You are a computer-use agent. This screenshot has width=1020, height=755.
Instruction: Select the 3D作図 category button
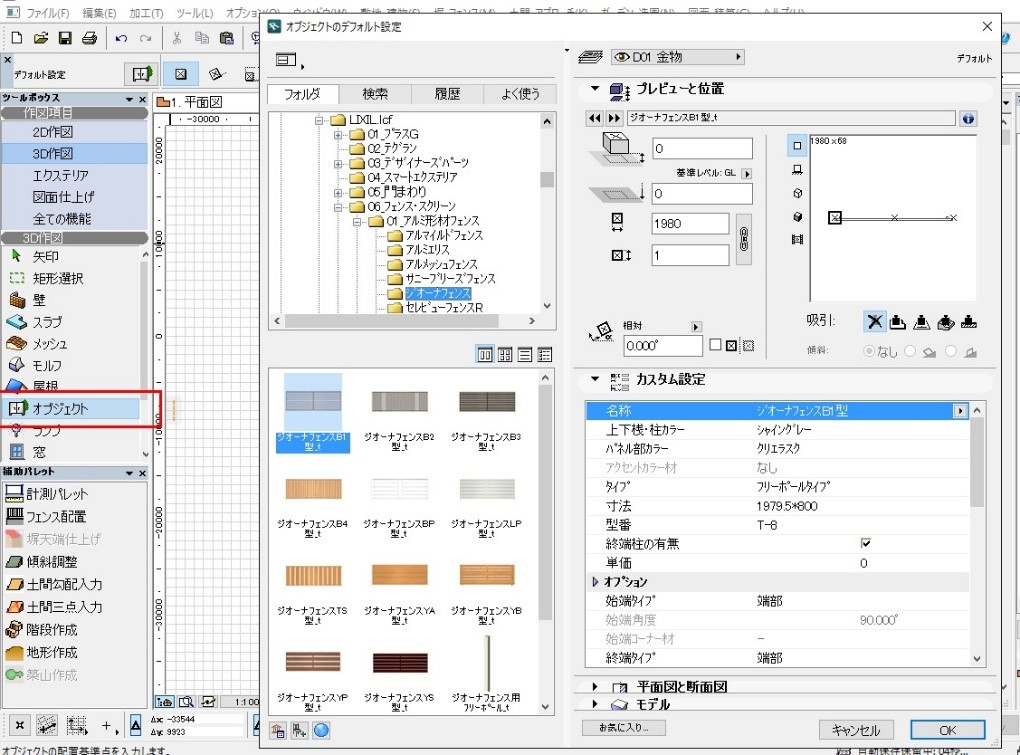point(75,153)
